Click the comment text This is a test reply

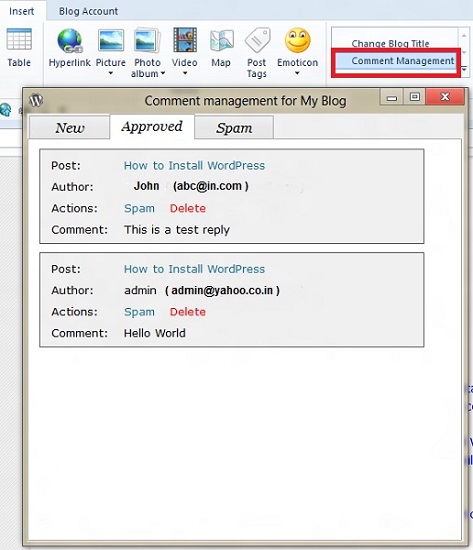click(x=177, y=230)
